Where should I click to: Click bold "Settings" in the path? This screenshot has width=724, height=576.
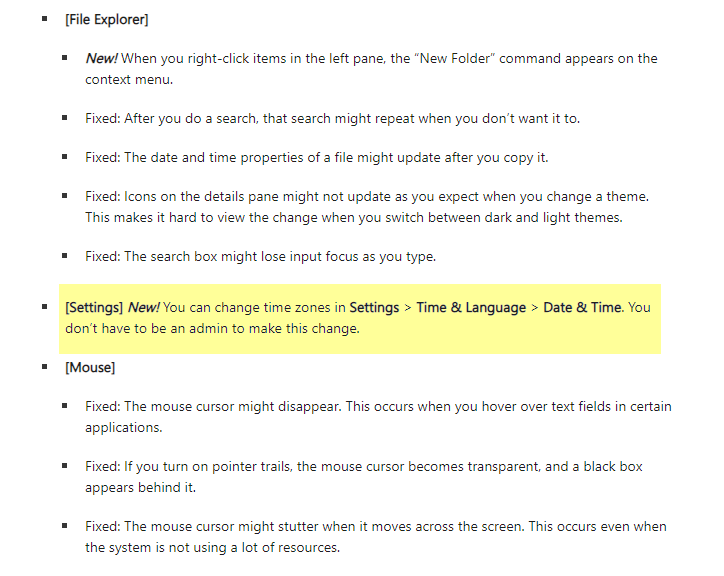[374, 307]
